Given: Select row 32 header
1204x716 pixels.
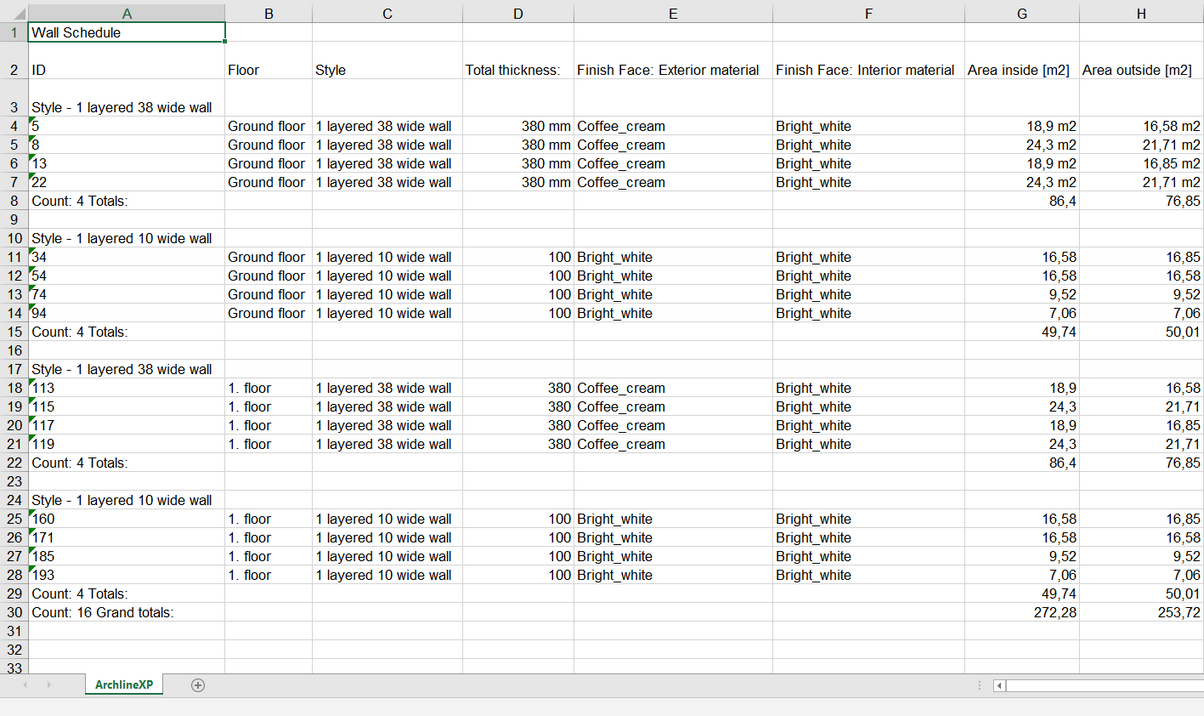Looking at the screenshot, I should [x=14, y=649].
